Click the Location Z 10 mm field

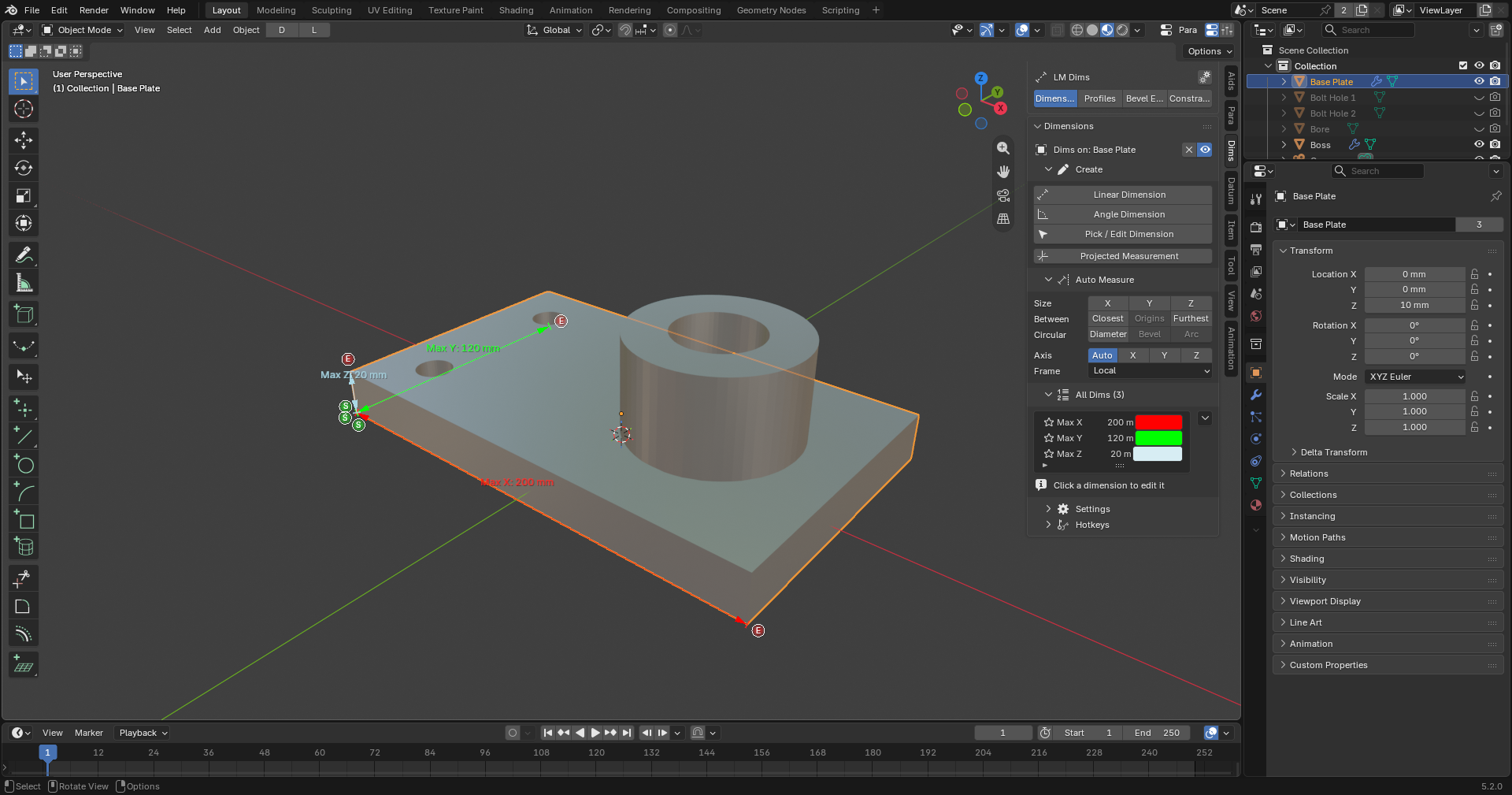1414,305
